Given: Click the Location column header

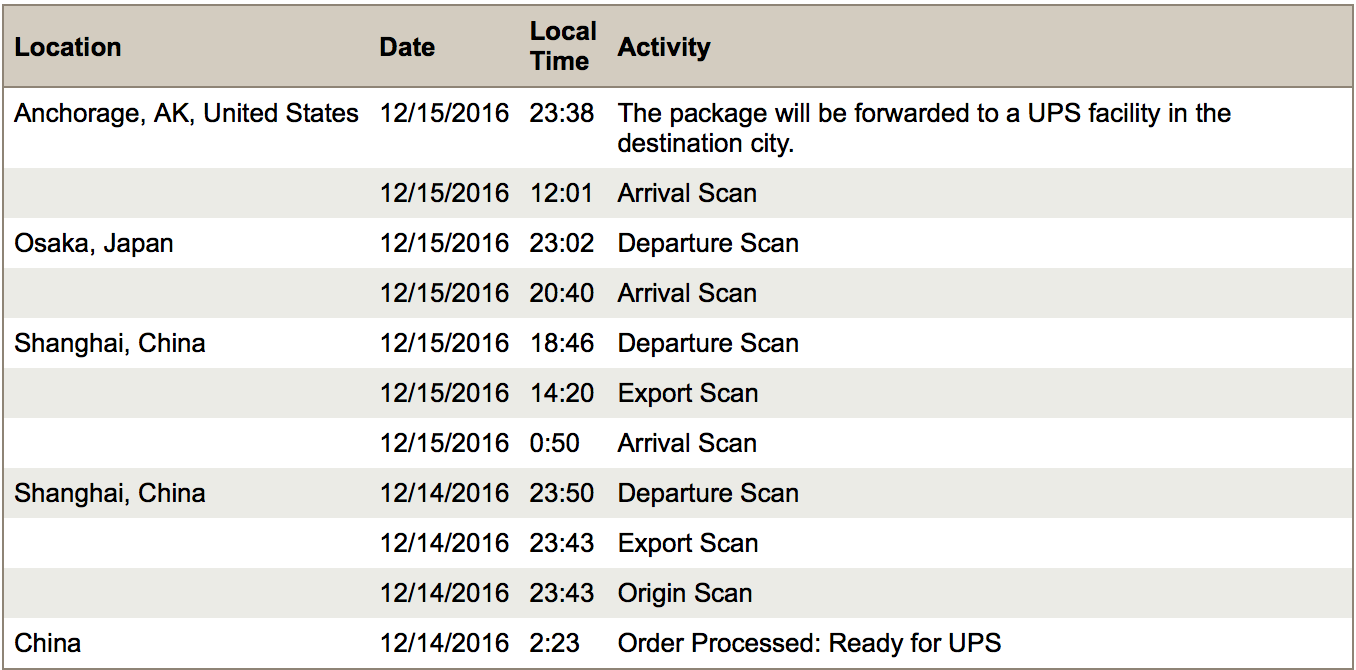Looking at the screenshot, I should tap(68, 47).
